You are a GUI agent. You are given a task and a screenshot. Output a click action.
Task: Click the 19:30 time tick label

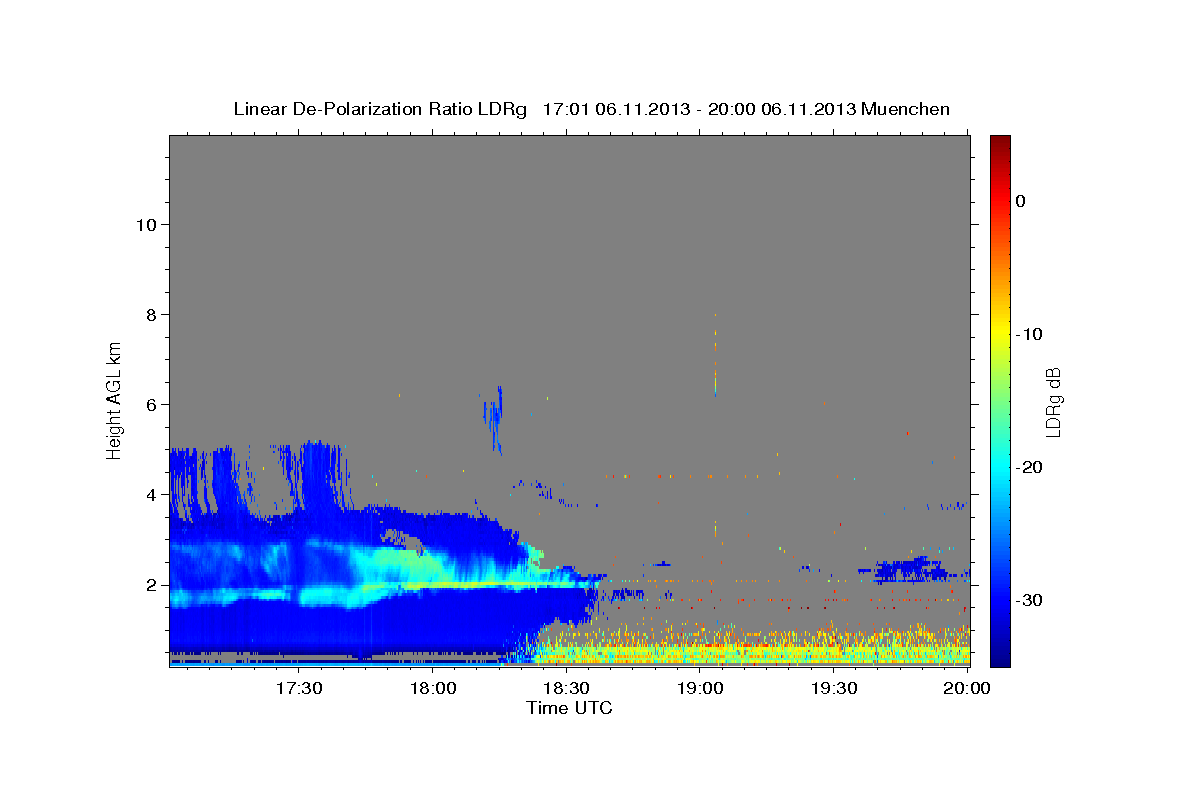pos(833,688)
